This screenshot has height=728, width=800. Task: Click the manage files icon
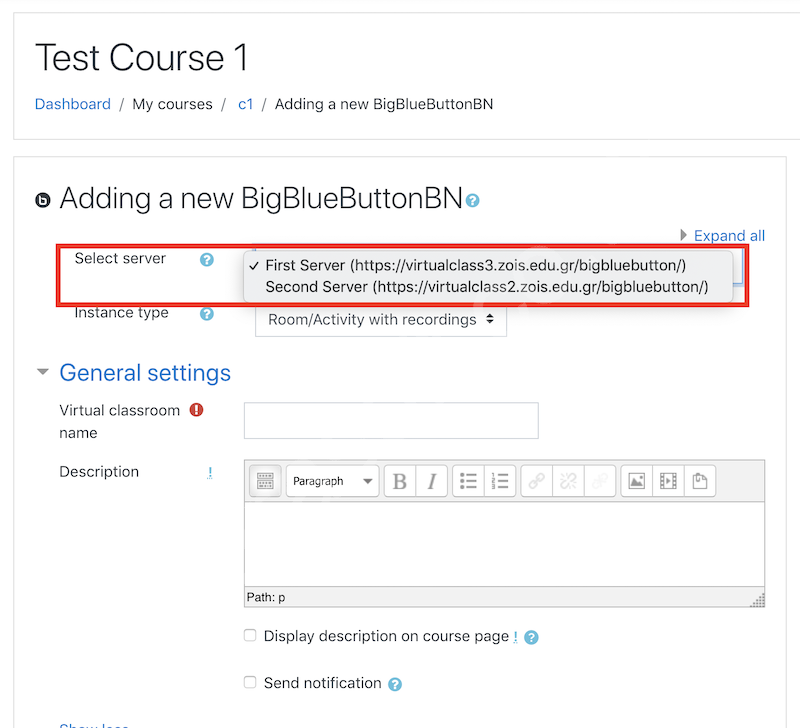[700, 481]
